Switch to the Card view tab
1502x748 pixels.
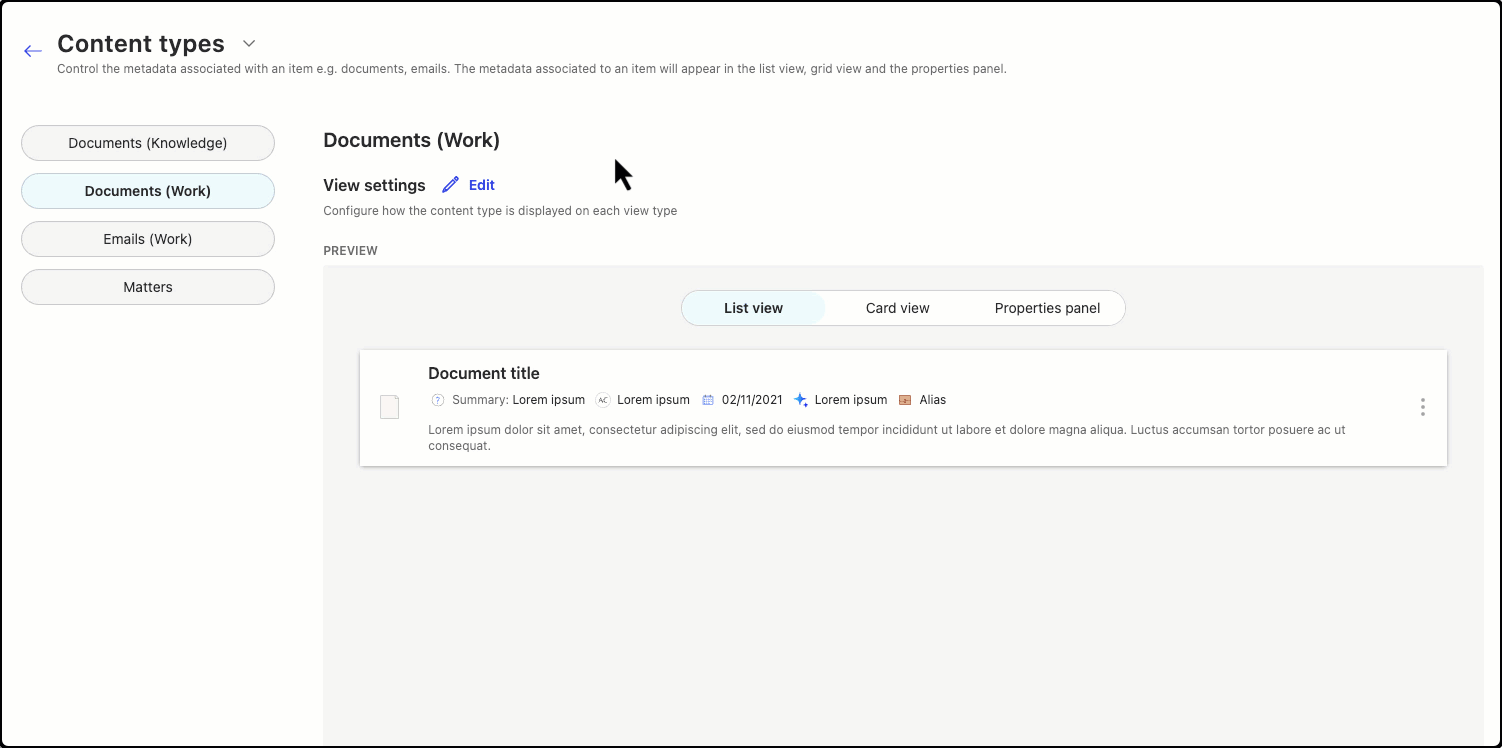[897, 308]
